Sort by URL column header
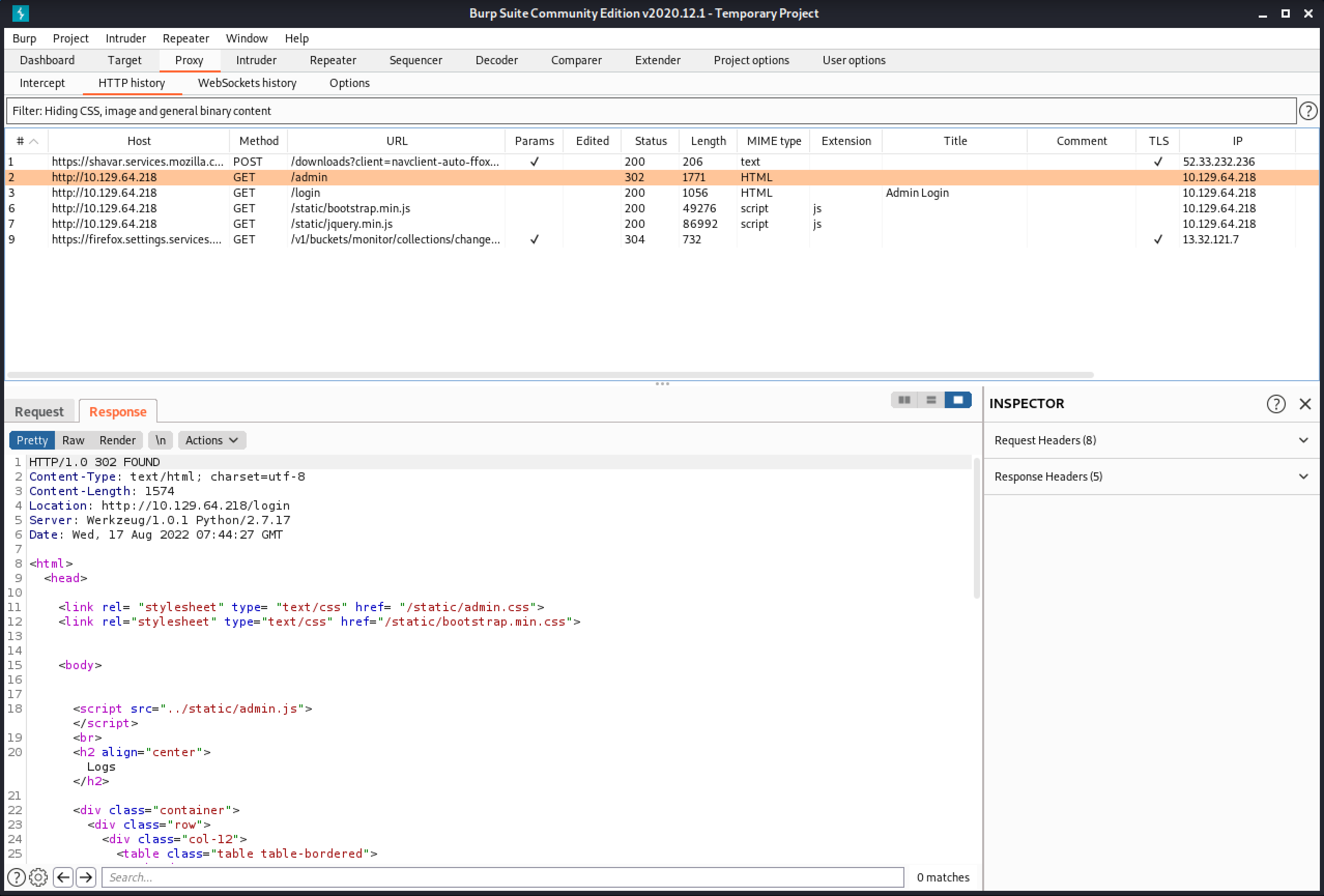Viewport: 1324px width, 896px height. (396, 141)
